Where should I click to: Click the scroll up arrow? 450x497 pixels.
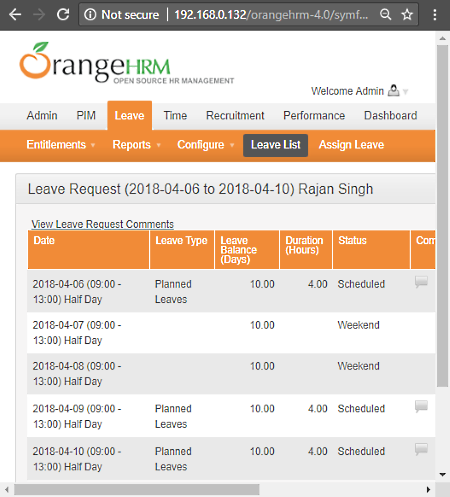tap(443, 39)
